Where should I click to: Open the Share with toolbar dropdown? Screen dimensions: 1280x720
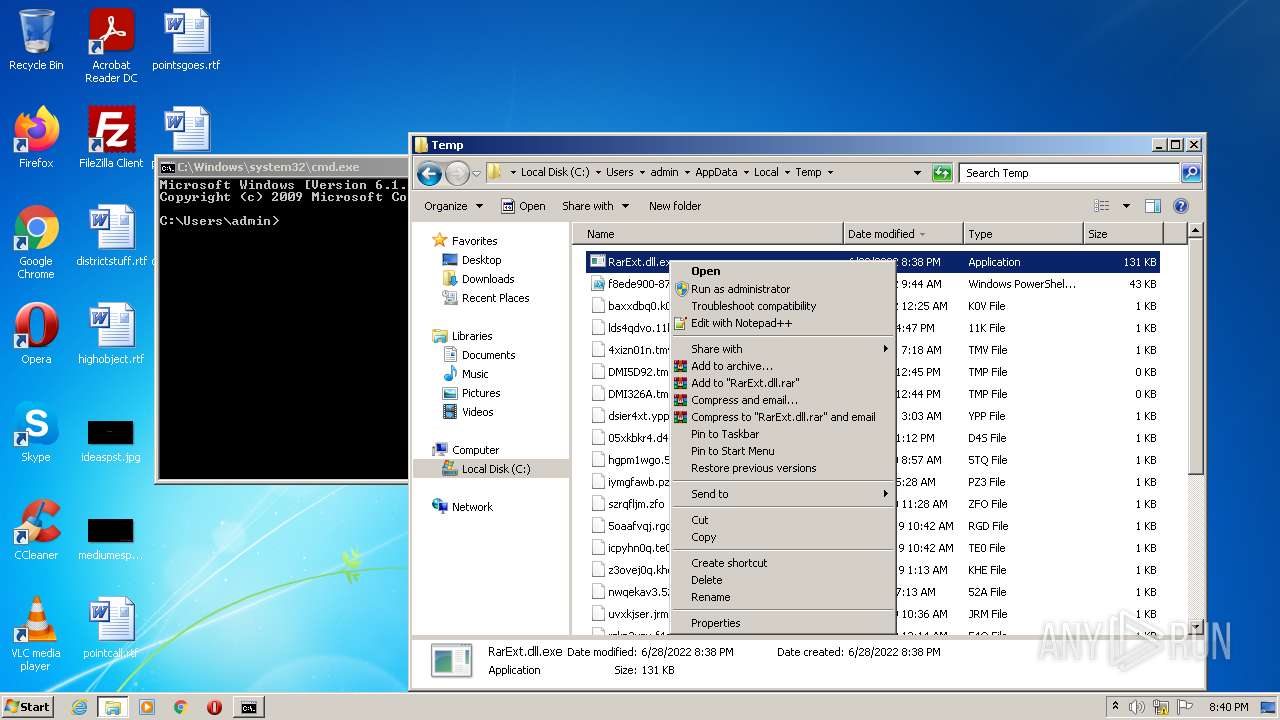[595, 206]
